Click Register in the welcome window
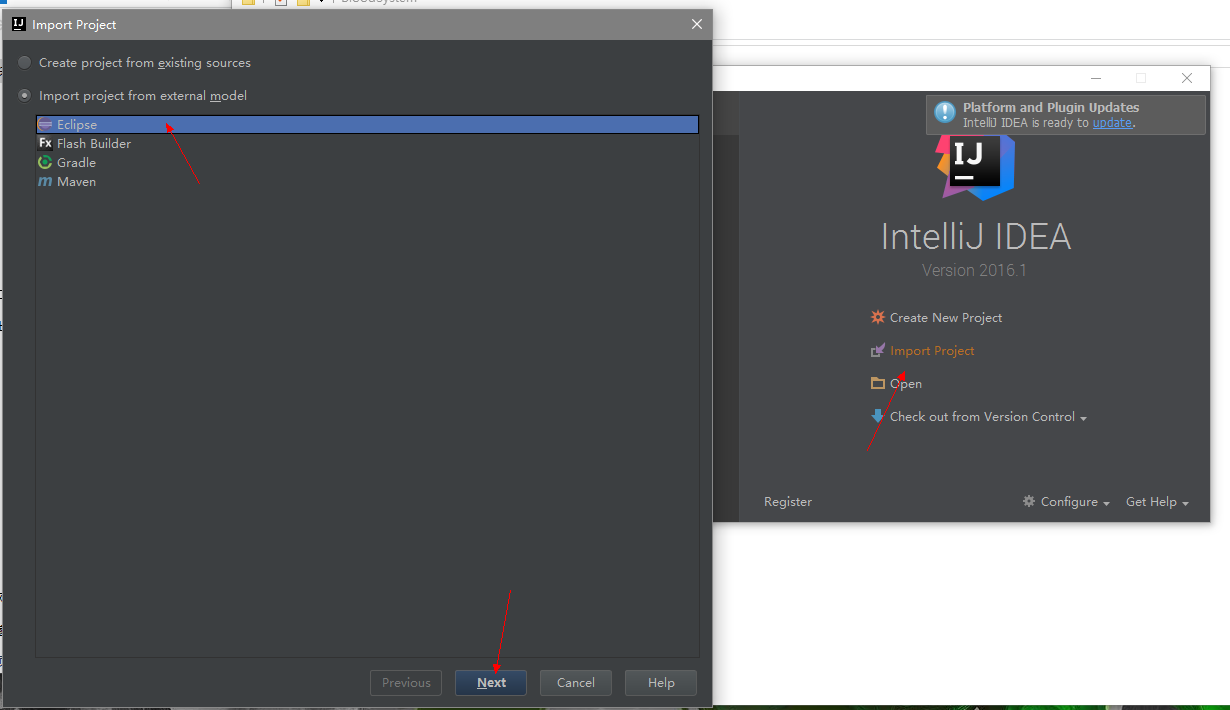The height and width of the screenshot is (710, 1230). pyautogui.click(x=788, y=502)
